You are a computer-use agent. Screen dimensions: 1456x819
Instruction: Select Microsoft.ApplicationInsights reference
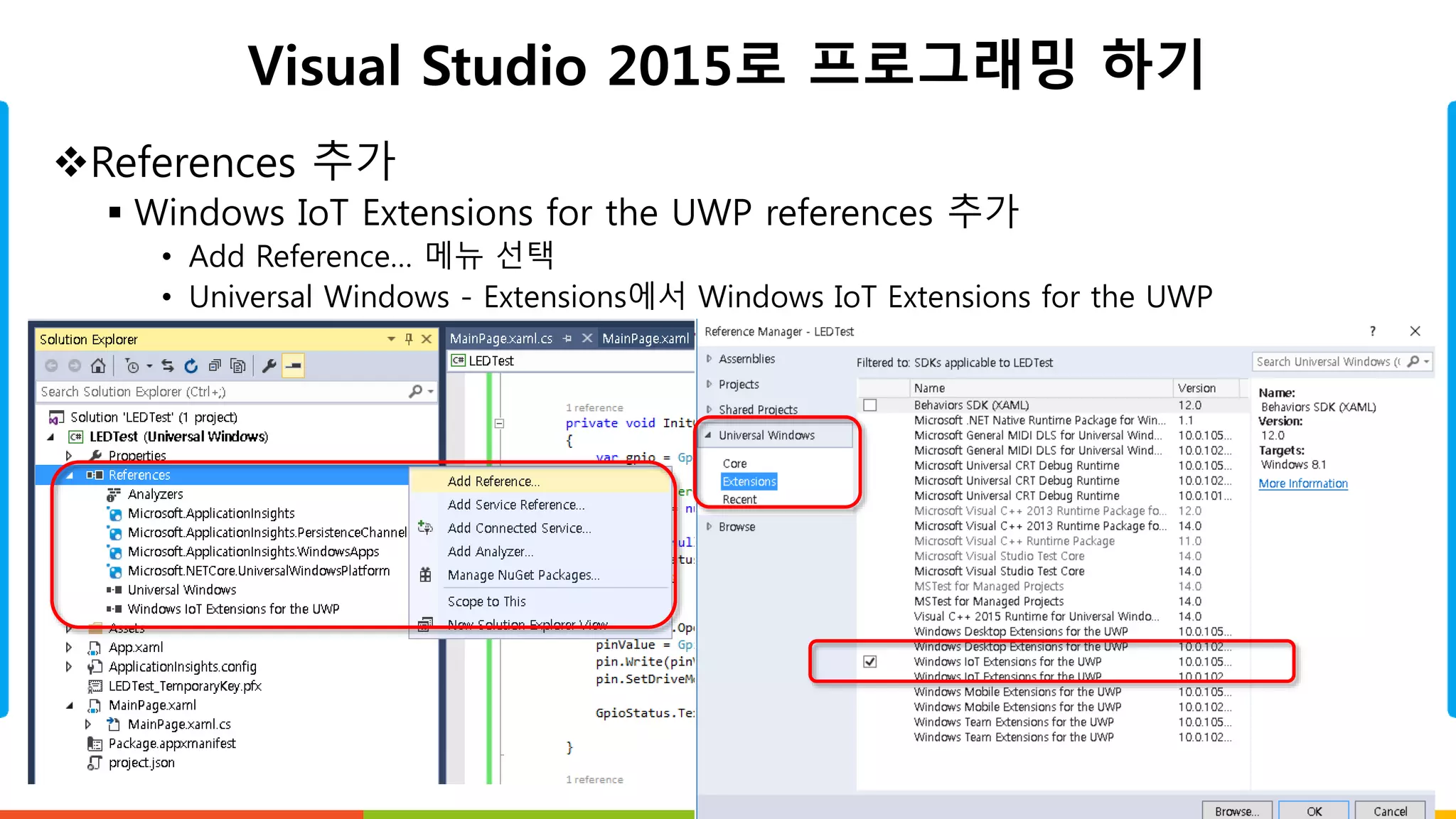pos(211,513)
